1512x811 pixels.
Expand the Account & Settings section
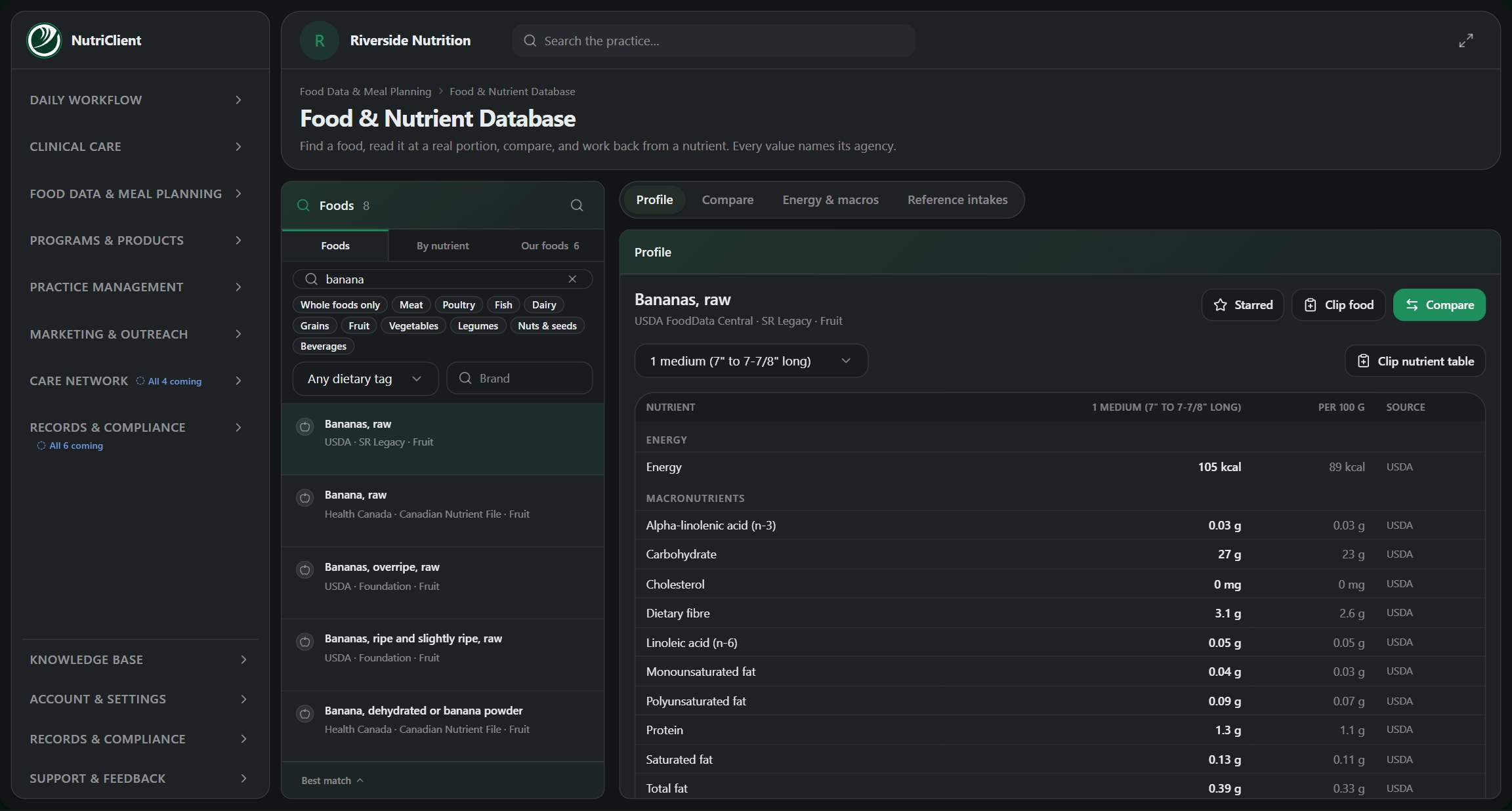coord(139,699)
